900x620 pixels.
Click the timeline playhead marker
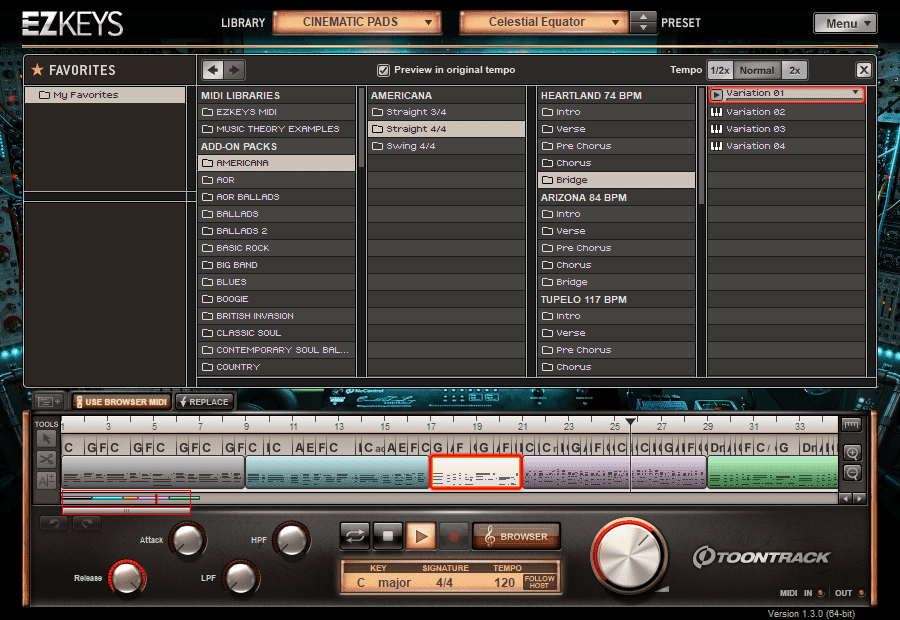tap(630, 422)
